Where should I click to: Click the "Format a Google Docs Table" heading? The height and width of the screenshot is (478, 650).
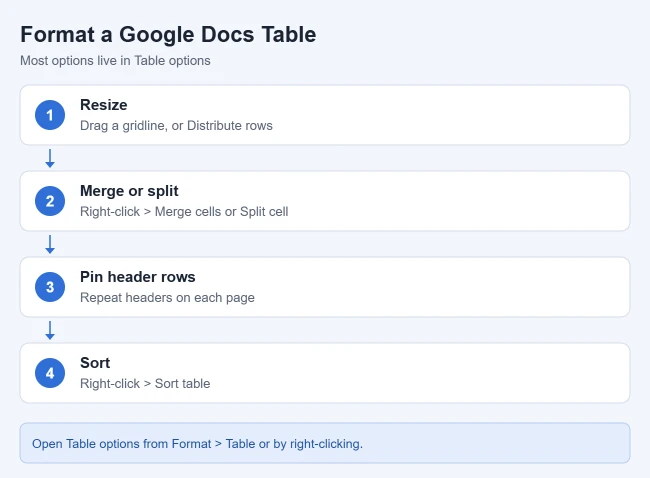click(x=168, y=34)
